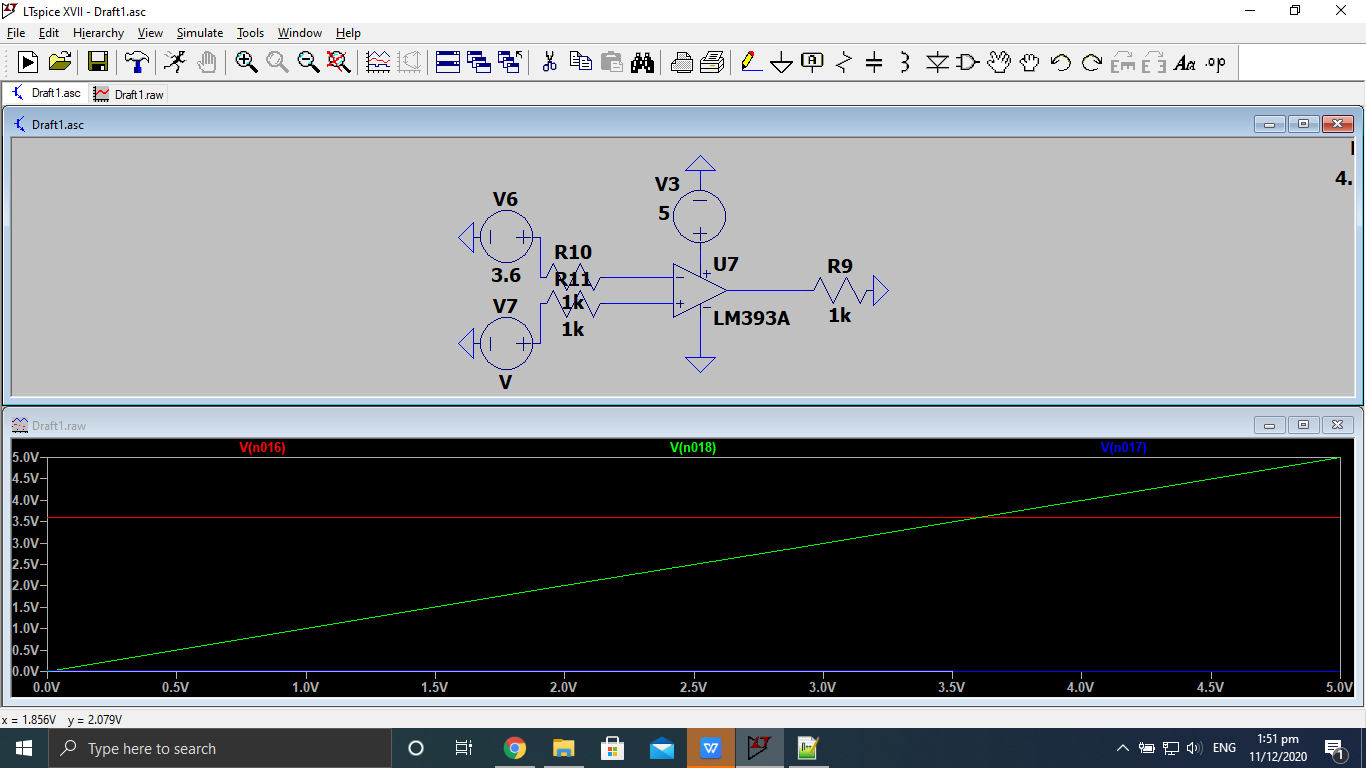Close all windows toolbar icon

coord(510,62)
